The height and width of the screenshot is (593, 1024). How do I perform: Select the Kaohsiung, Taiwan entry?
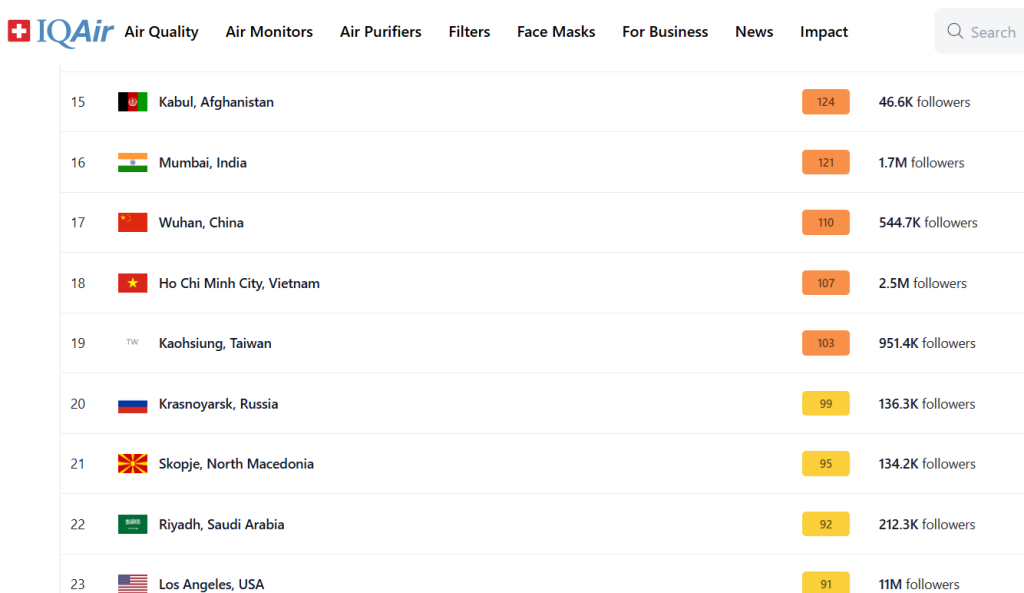tap(215, 343)
